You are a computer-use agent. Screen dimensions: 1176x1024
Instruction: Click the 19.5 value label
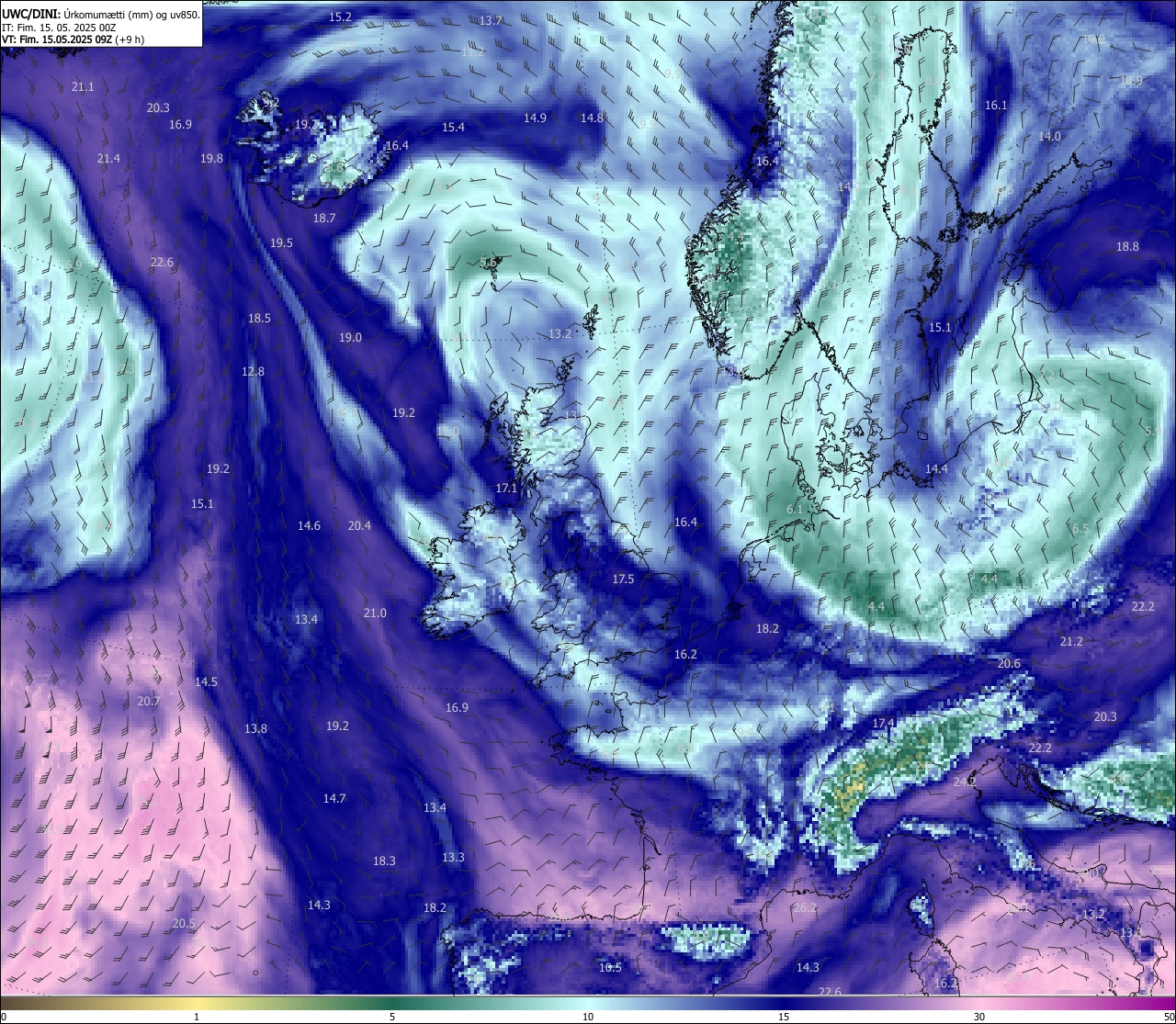(281, 242)
